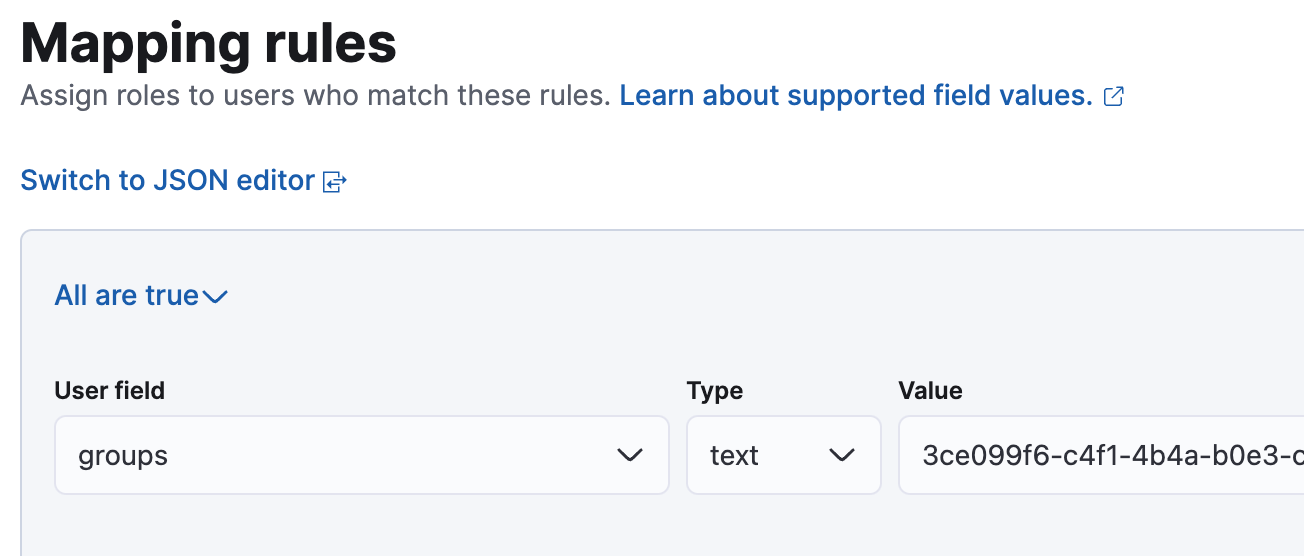Screen dimensions: 1304x556
Task: Focus the Value input field
Action: click(1100, 456)
